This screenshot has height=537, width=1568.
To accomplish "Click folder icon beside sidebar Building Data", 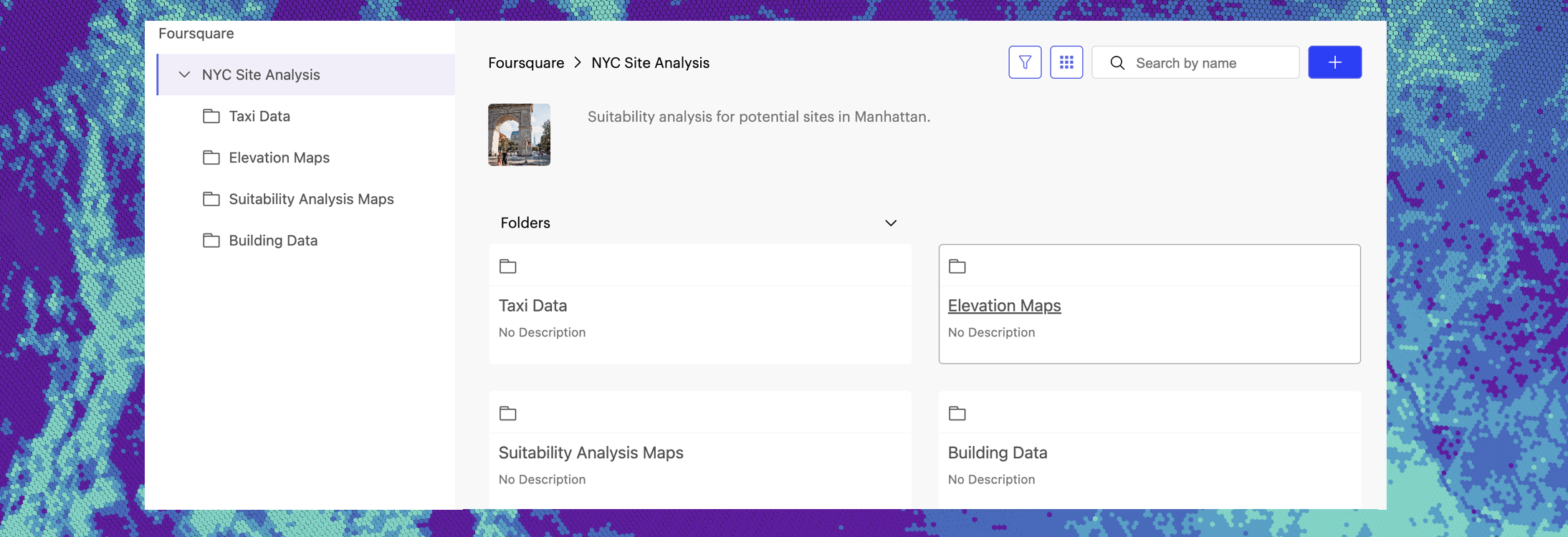I will click(x=211, y=241).
